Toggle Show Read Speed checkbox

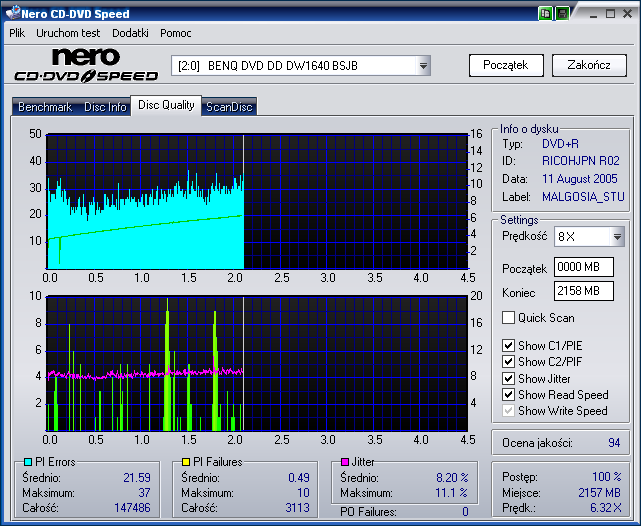tap(508, 394)
